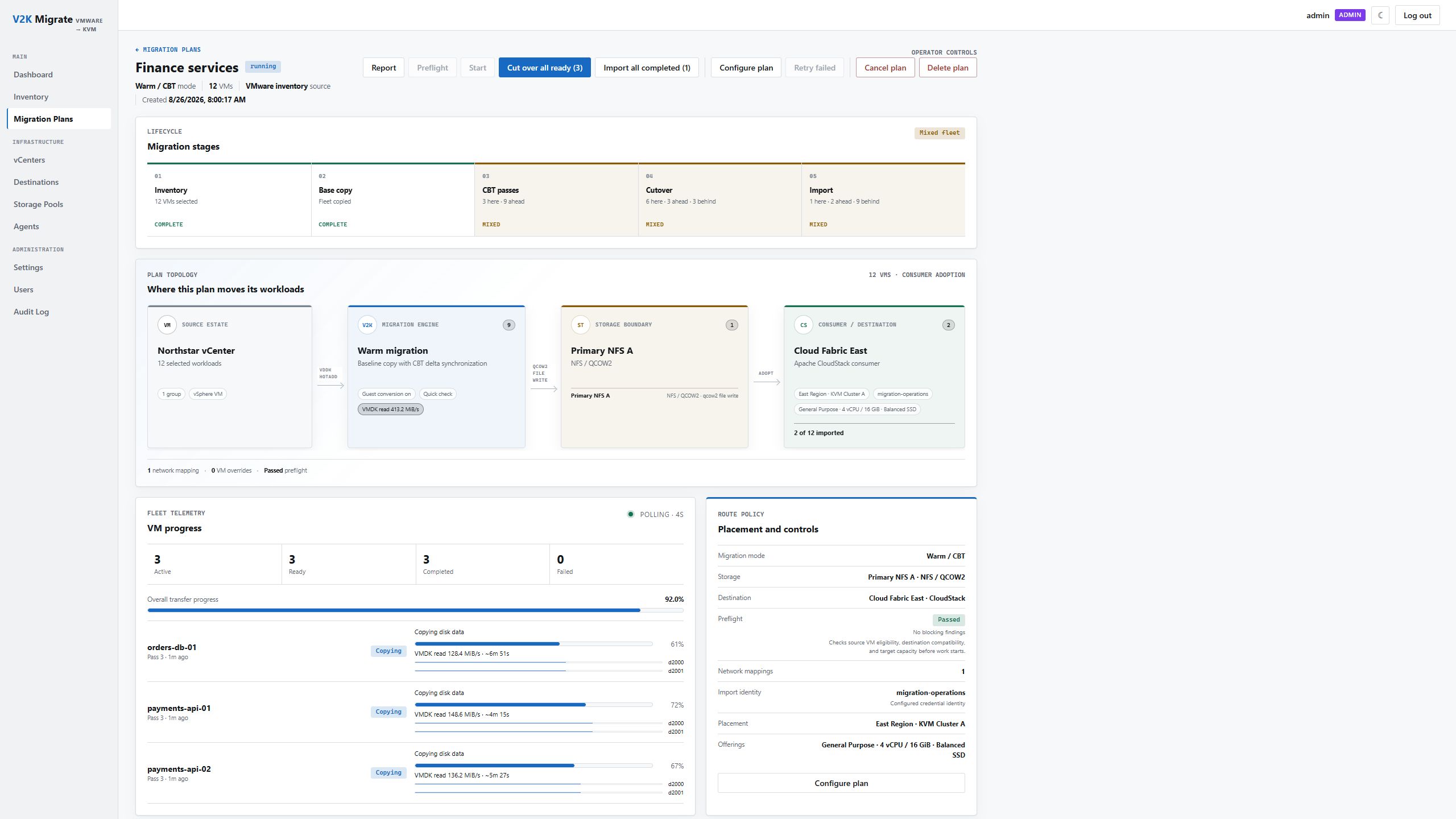Click the Northstar vCenter source card
The image size is (1456, 819).
(x=229, y=377)
